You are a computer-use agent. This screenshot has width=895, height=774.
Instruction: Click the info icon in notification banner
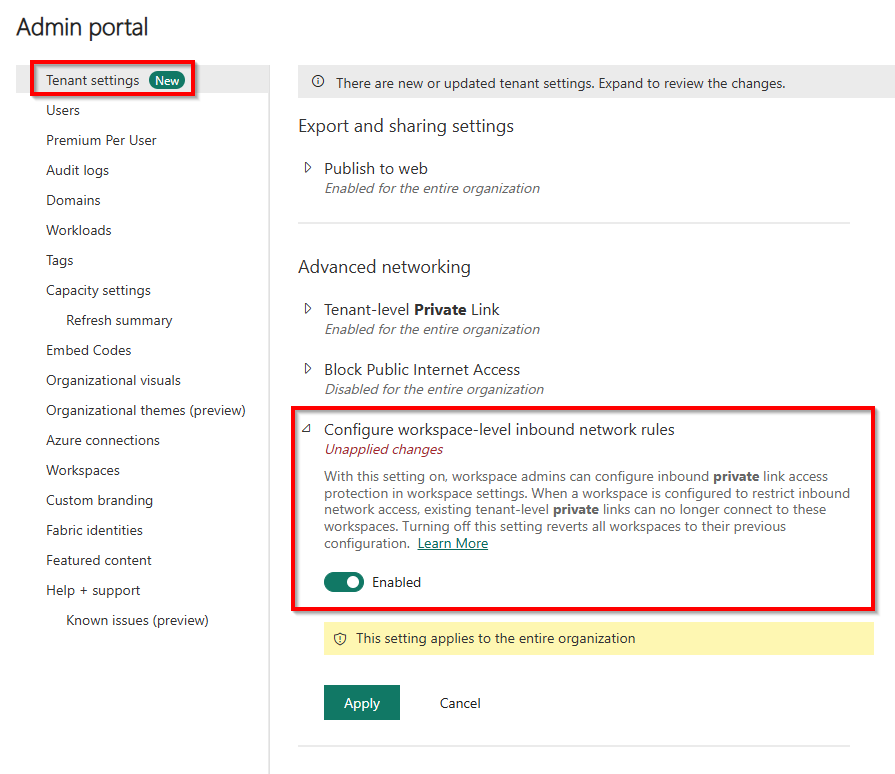pos(318,82)
